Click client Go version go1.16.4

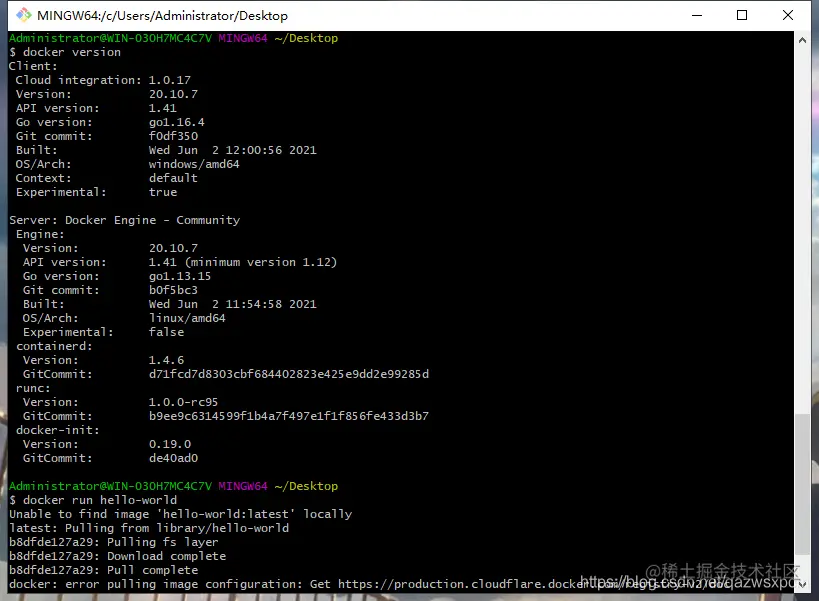[x=177, y=122]
